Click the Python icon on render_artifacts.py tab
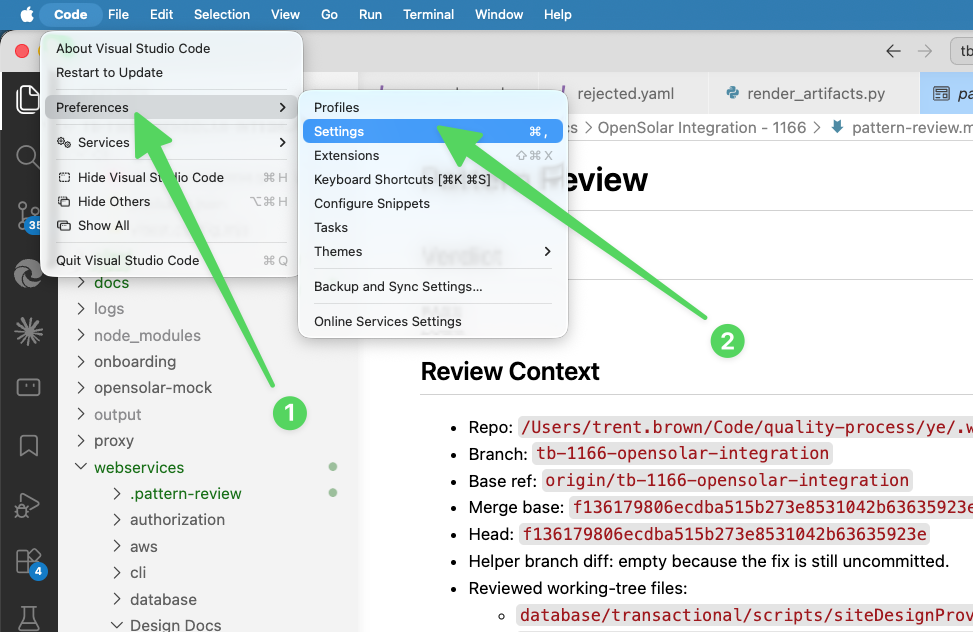Viewport: 973px width, 632px height. [733, 93]
